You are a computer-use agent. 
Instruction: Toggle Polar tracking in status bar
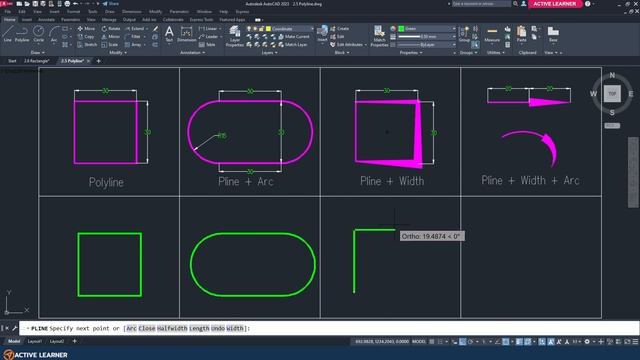pyautogui.click(x=471, y=342)
